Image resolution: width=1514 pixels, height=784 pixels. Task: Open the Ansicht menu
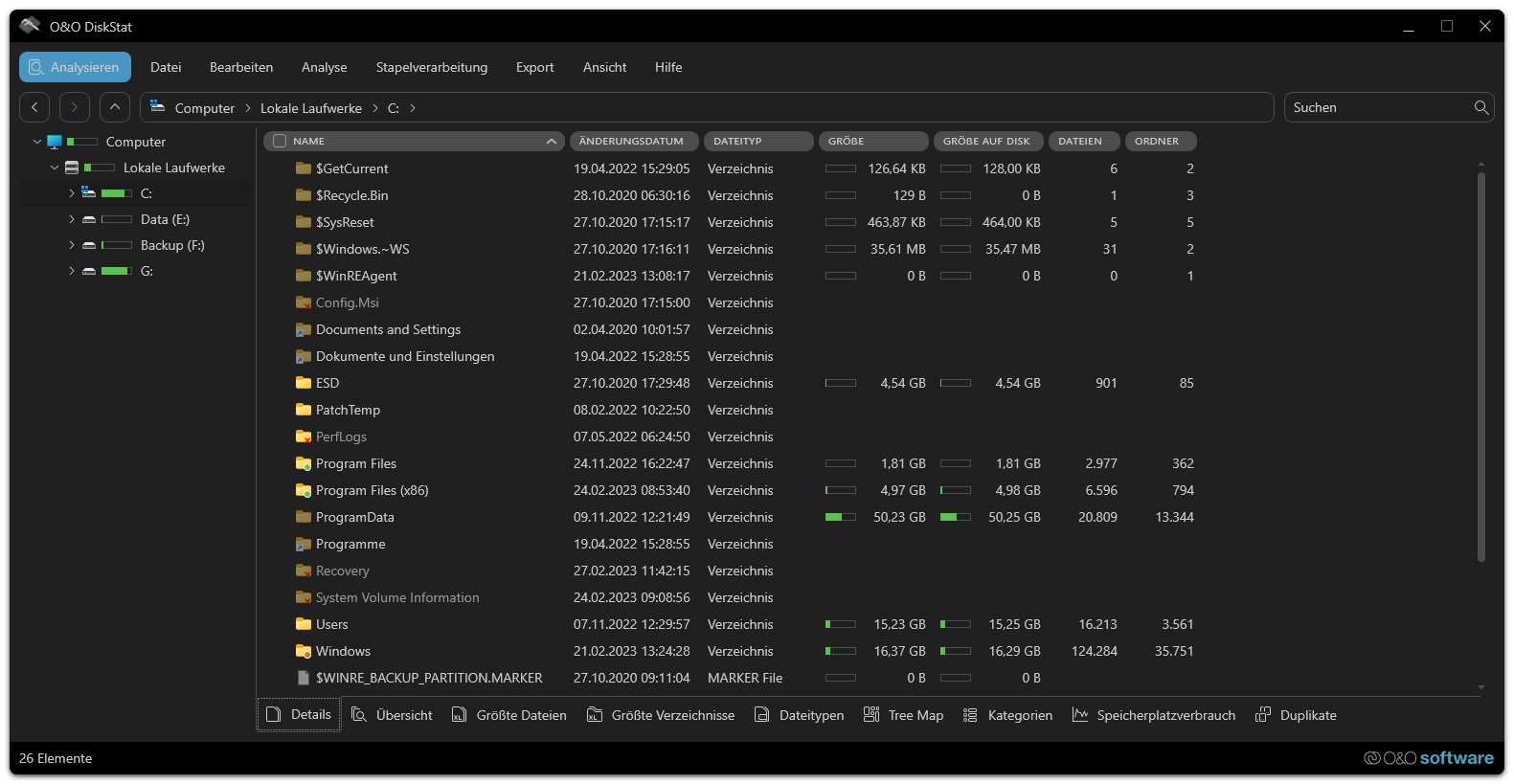point(604,67)
